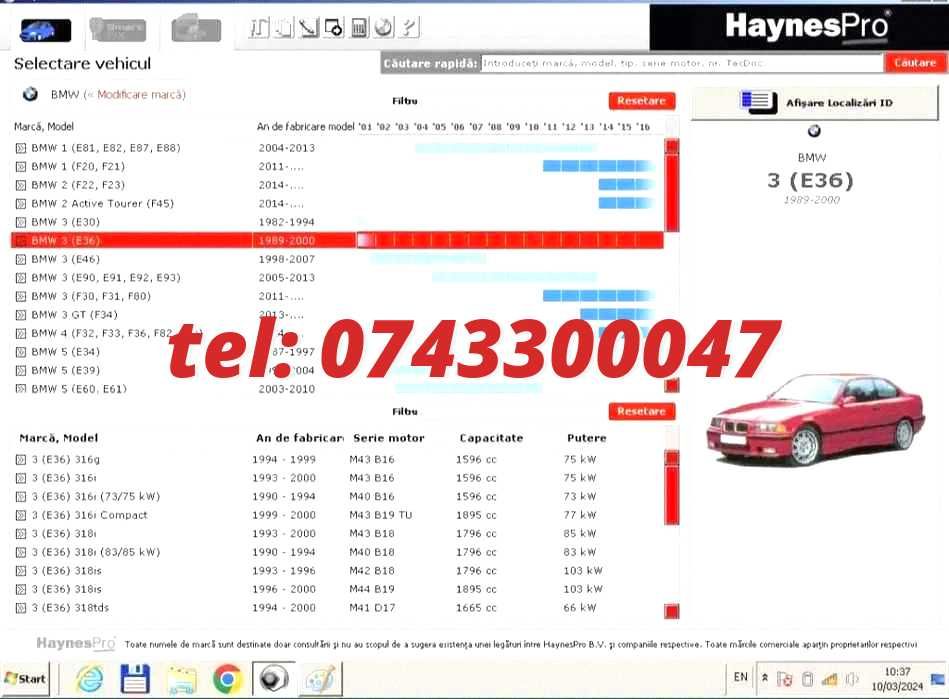Screen dimensions: 949x699
Task: Click the arrow icon for BMW 5 (E60, E61)
Action: coord(21,389)
